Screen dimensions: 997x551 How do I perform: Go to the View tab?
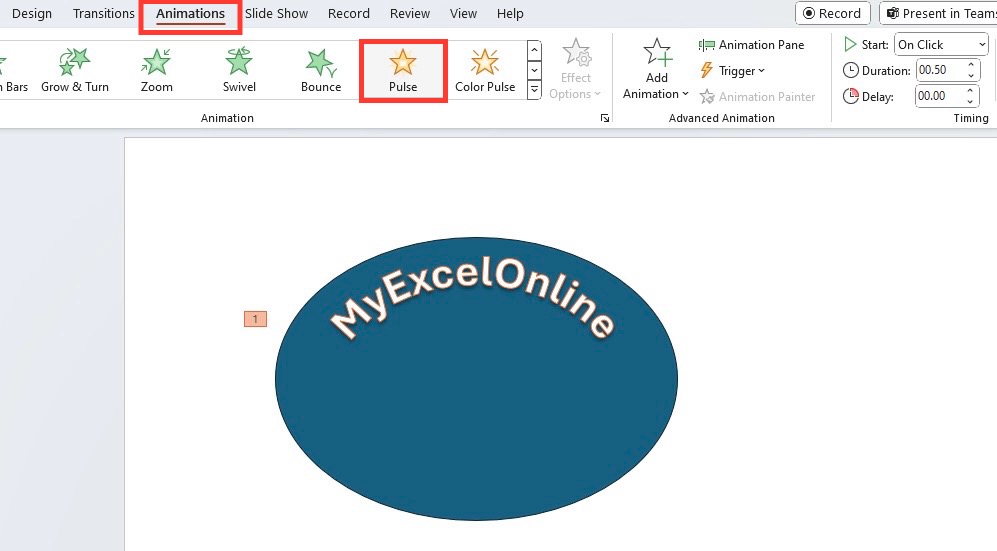click(x=463, y=13)
